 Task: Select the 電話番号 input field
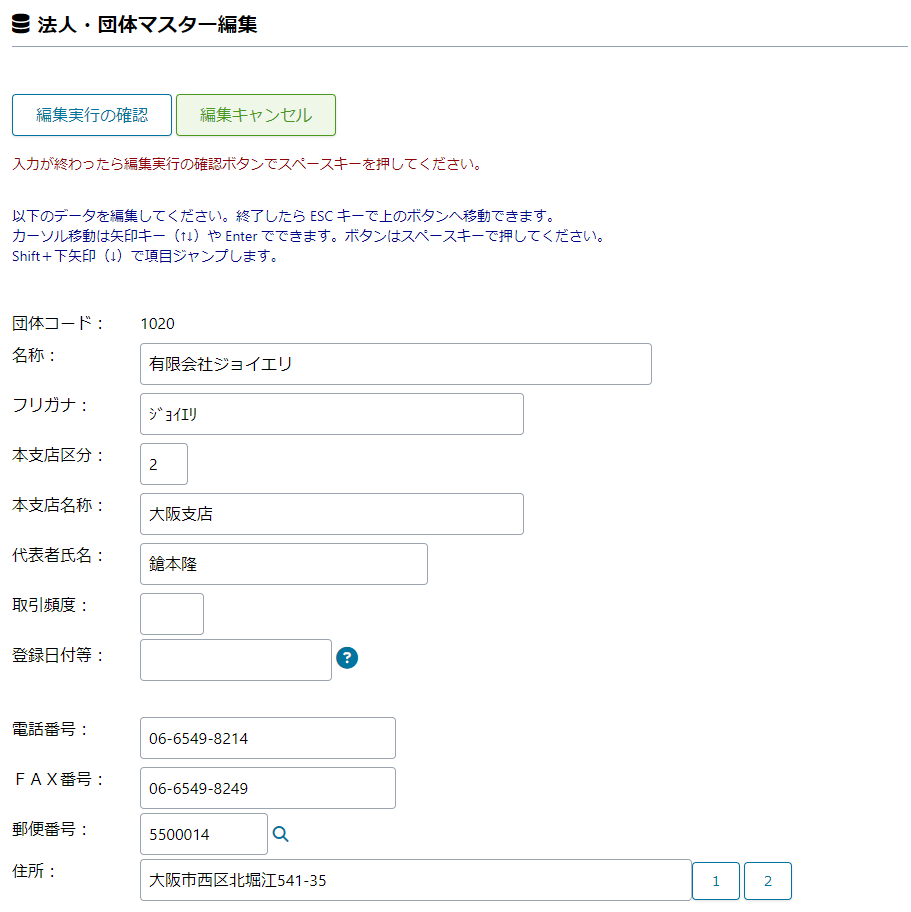coord(267,738)
